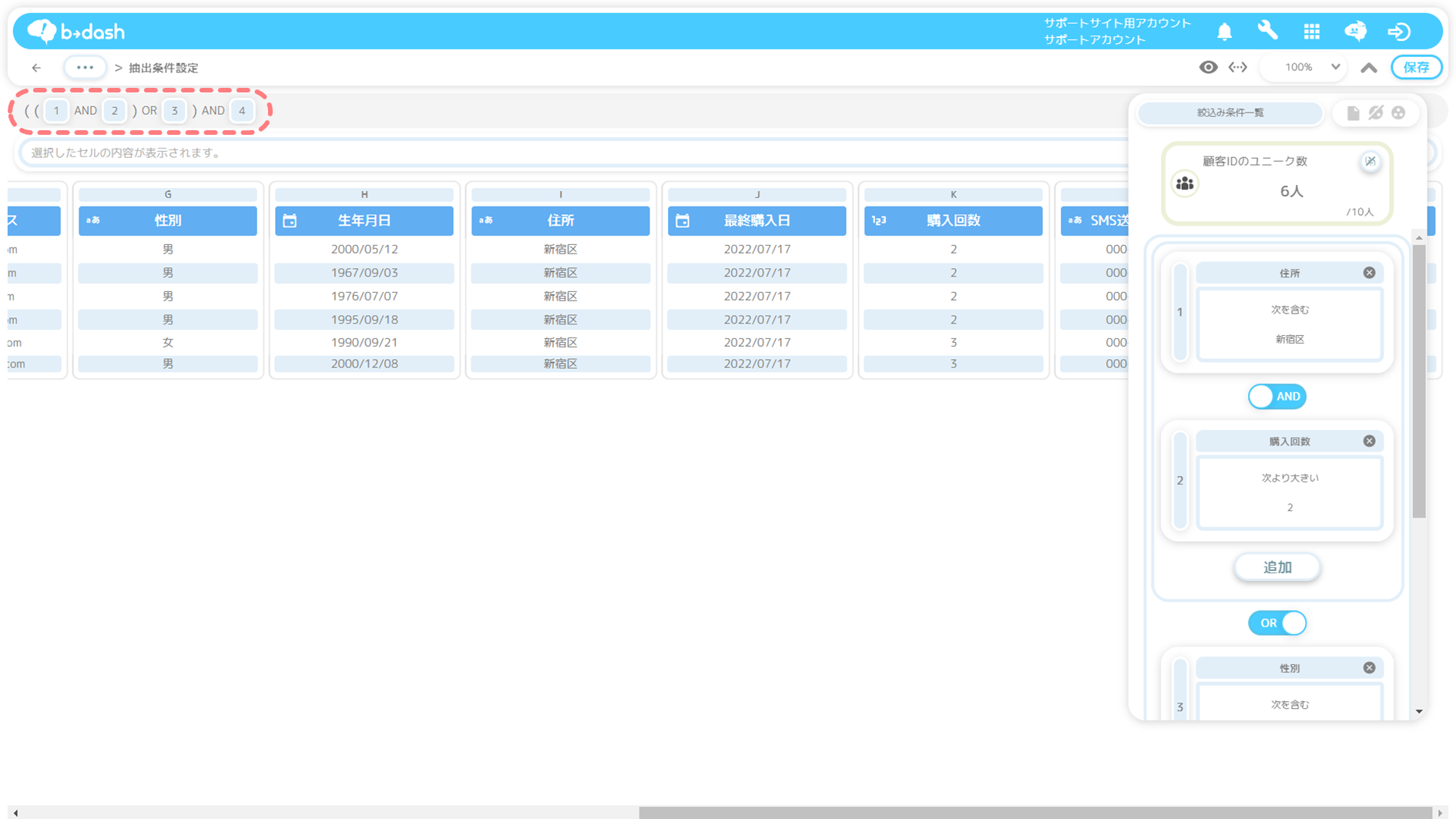Remove the 住所 condition

tap(1369, 273)
